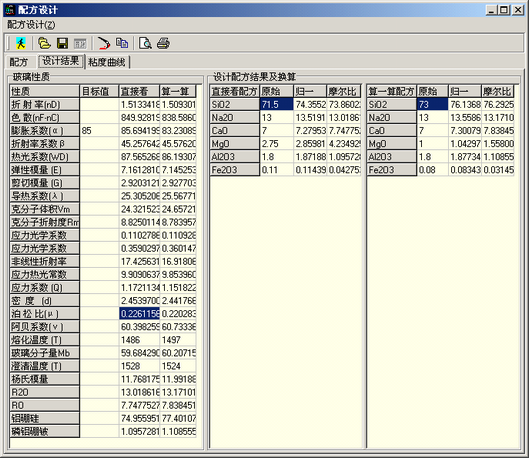The image size is (529, 458).
Task: Select the 膨胀系数 target value cell 85
Action: (x=100, y=131)
